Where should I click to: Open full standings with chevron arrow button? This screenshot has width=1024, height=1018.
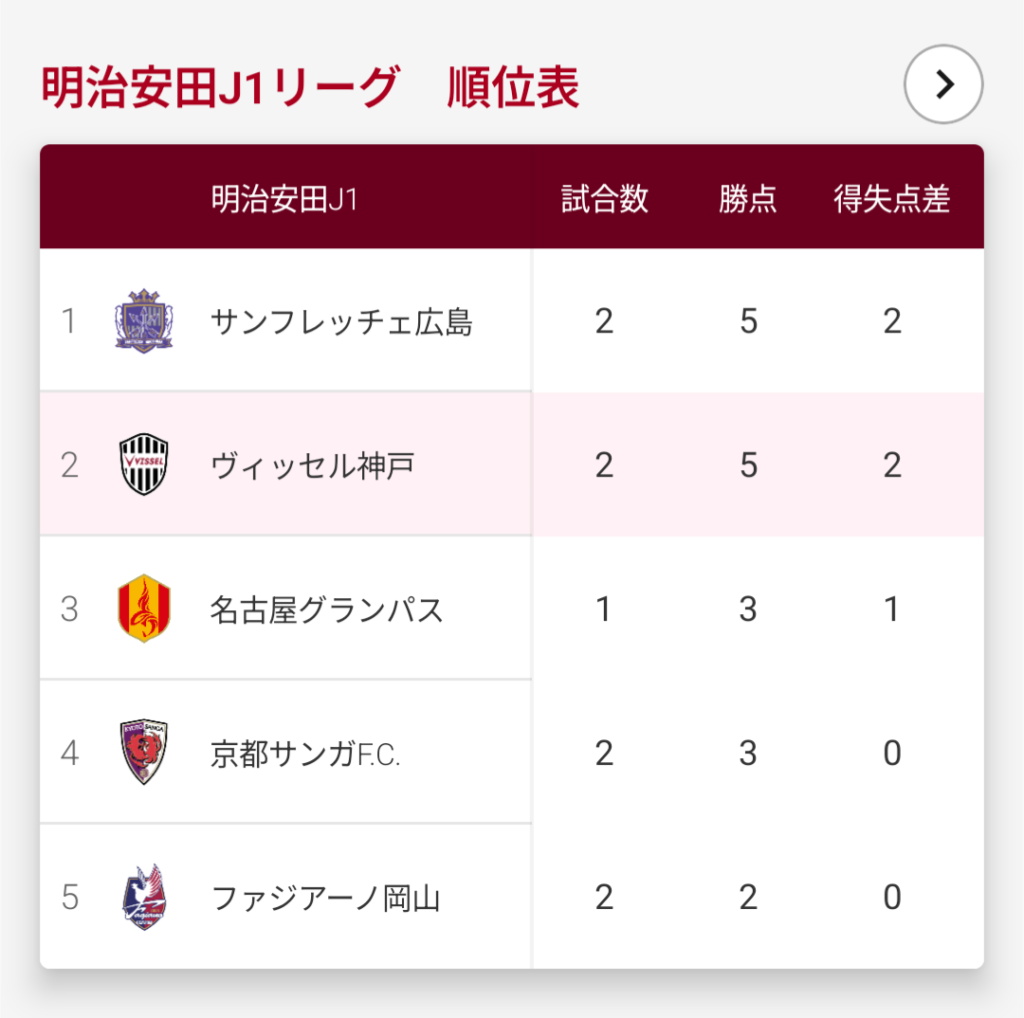coord(943,86)
